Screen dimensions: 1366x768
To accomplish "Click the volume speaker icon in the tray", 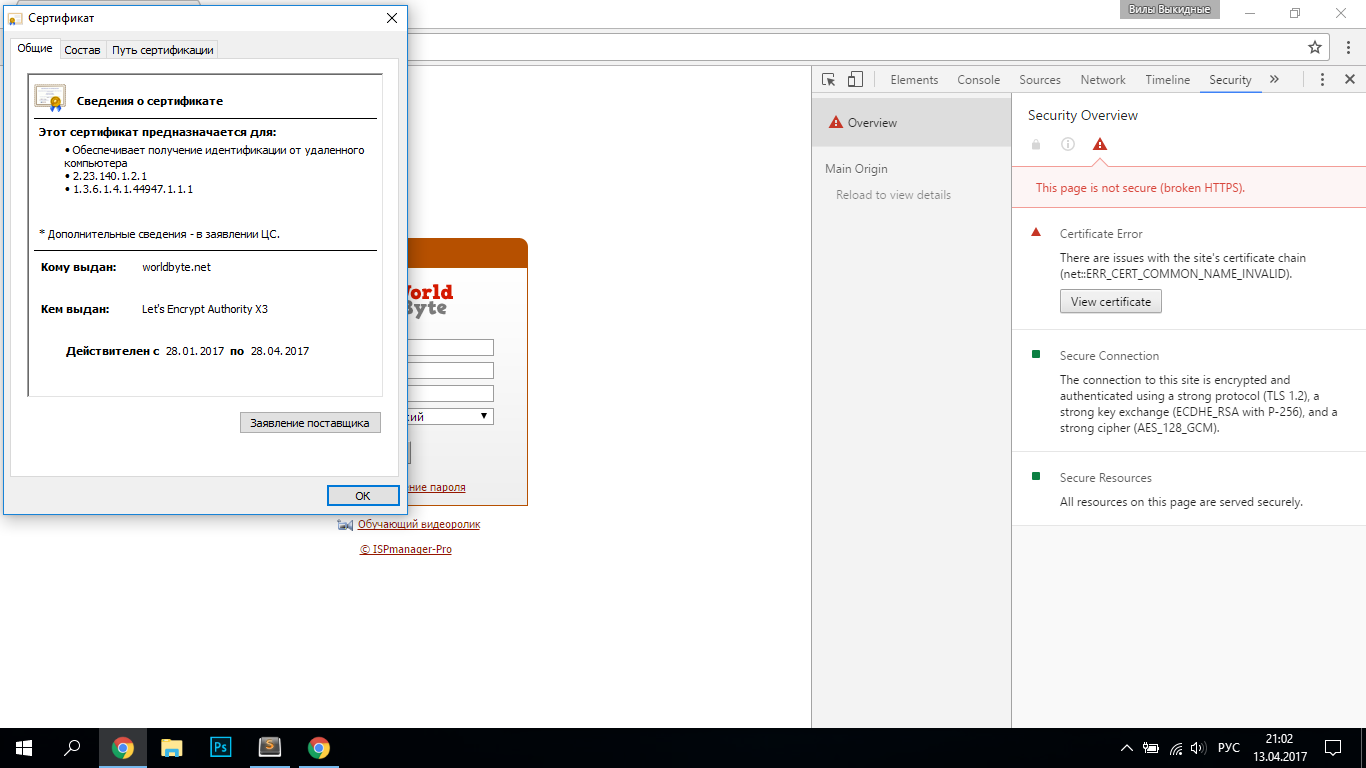I will pyautogui.click(x=1198, y=748).
